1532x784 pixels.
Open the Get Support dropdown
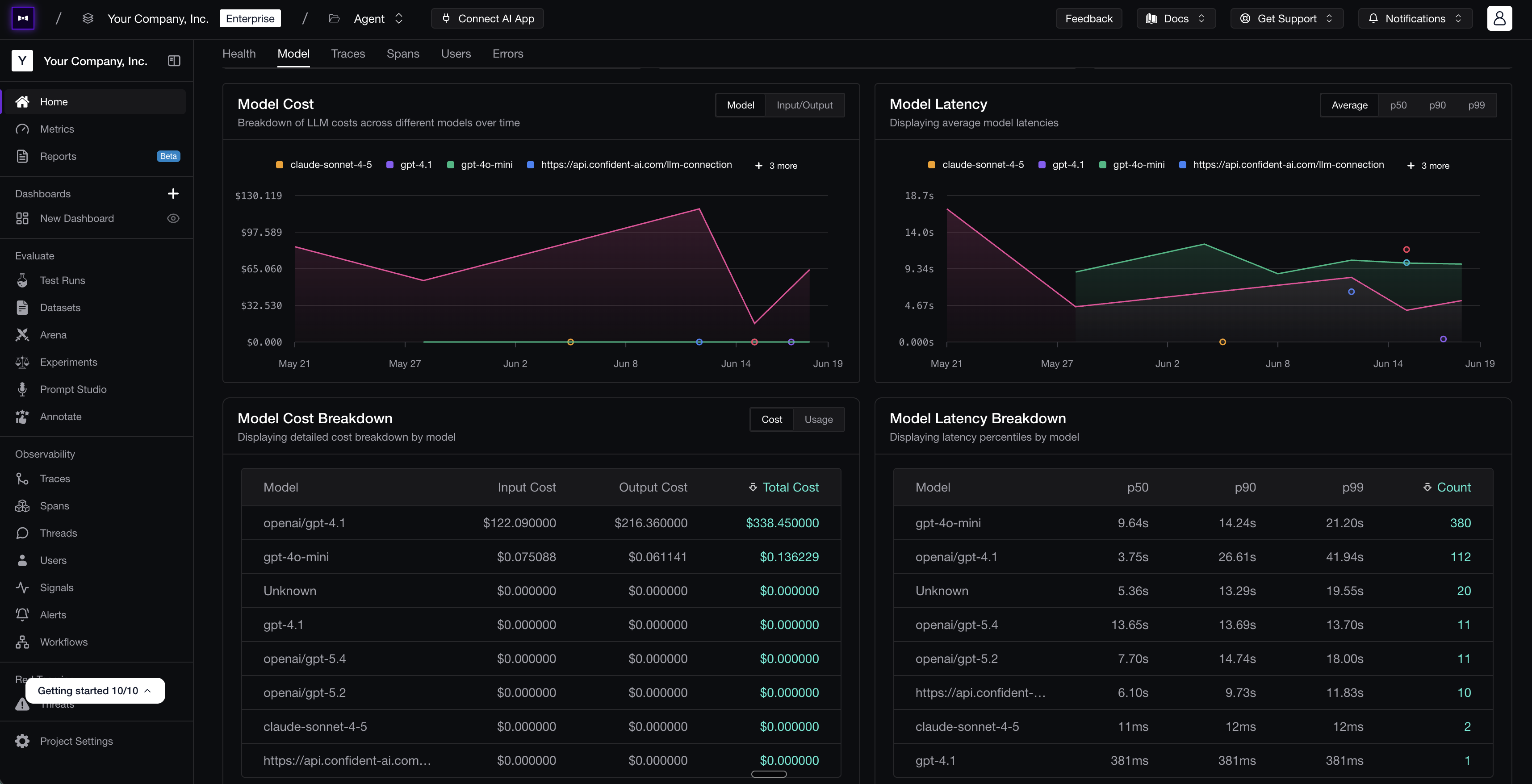tap(1286, 18)
